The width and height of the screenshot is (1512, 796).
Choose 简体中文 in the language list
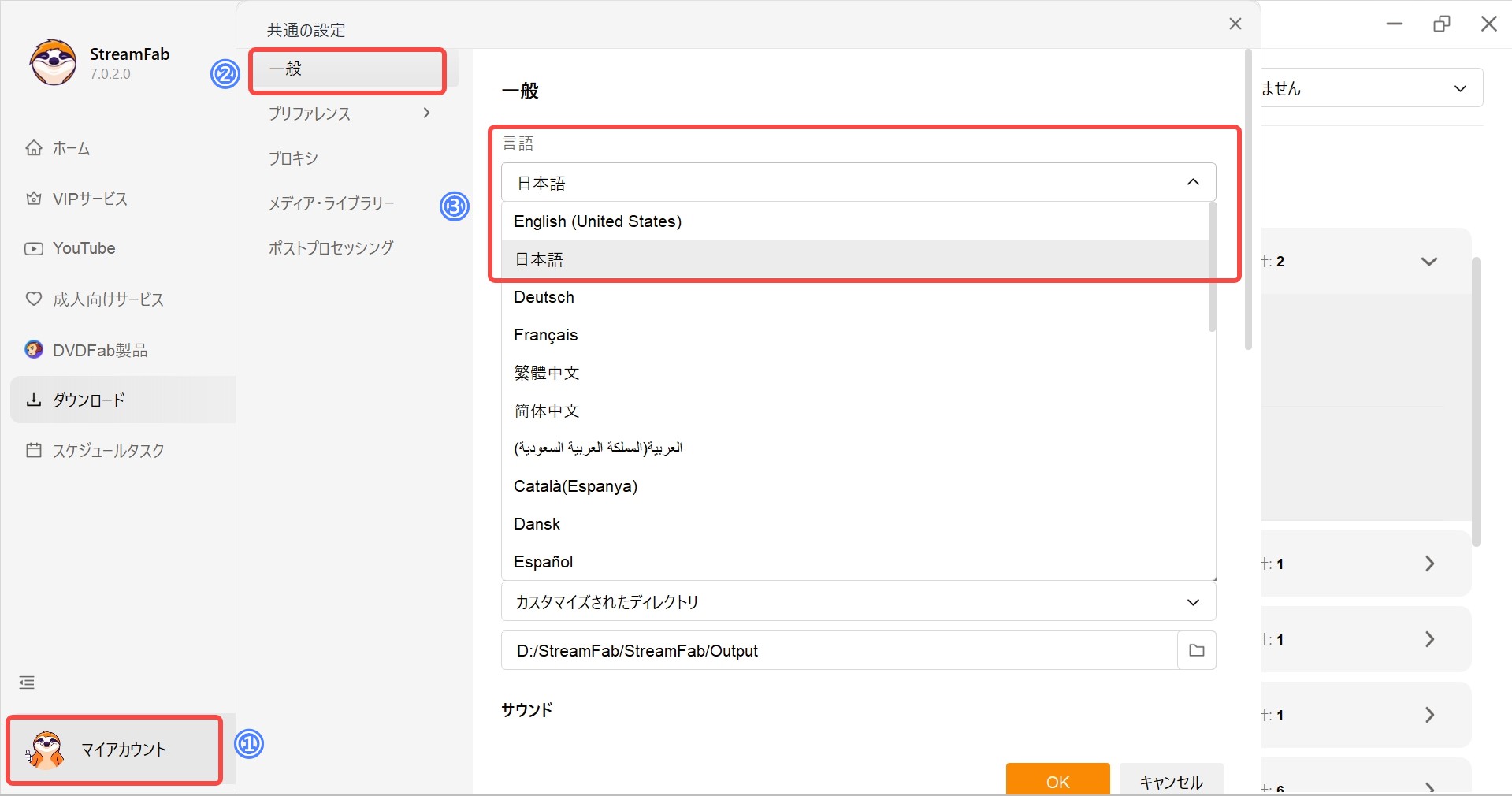click(855, 411)
